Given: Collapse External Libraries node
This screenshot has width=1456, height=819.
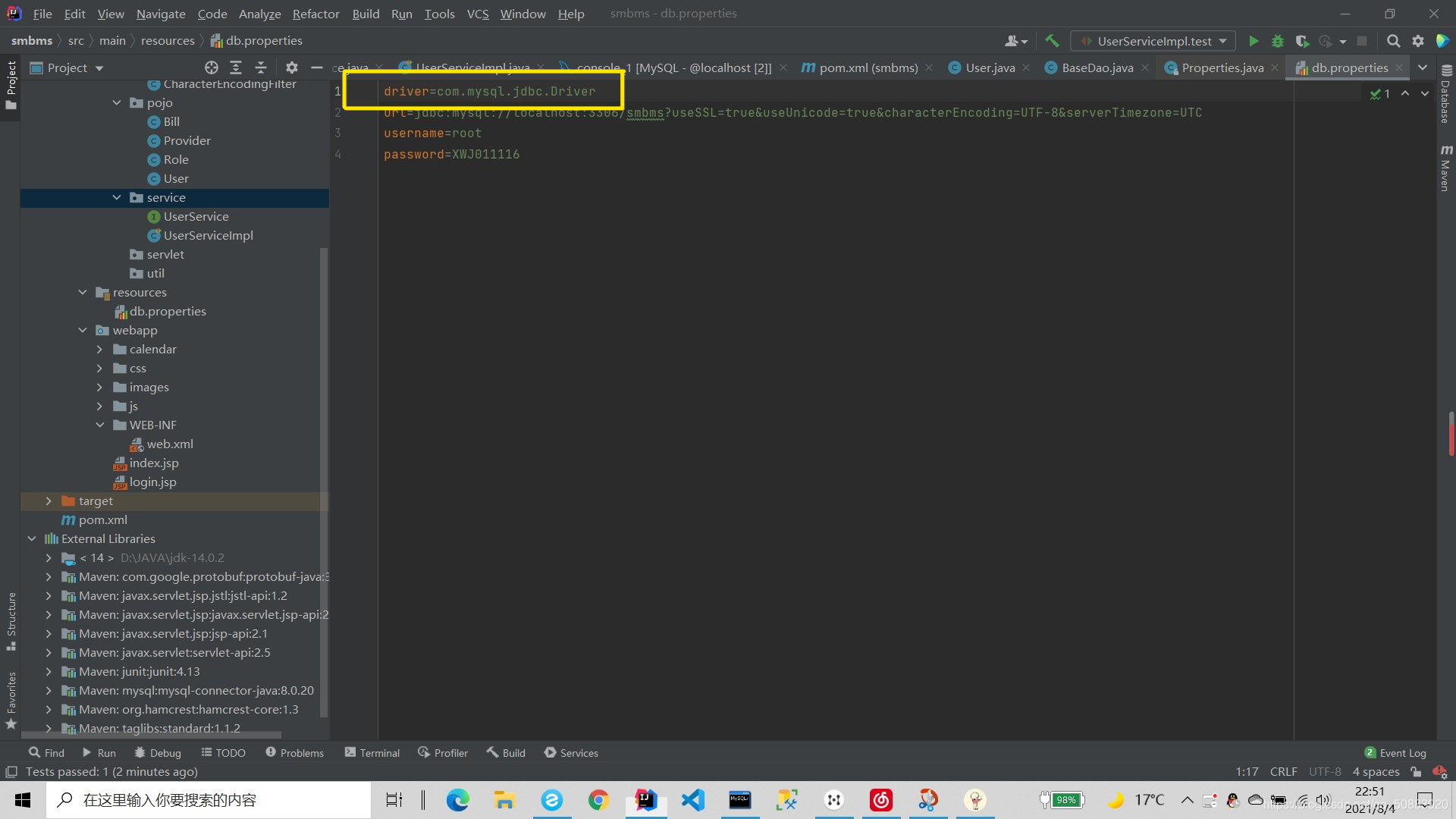Looking at the screenshot, I should (x=32, y=538).
